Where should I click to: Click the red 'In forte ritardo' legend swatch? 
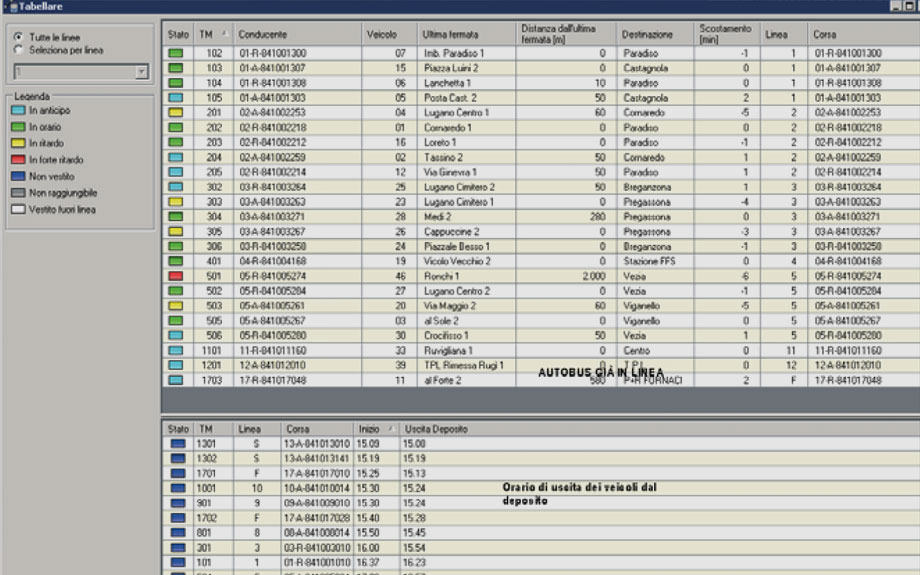[17, 160]
